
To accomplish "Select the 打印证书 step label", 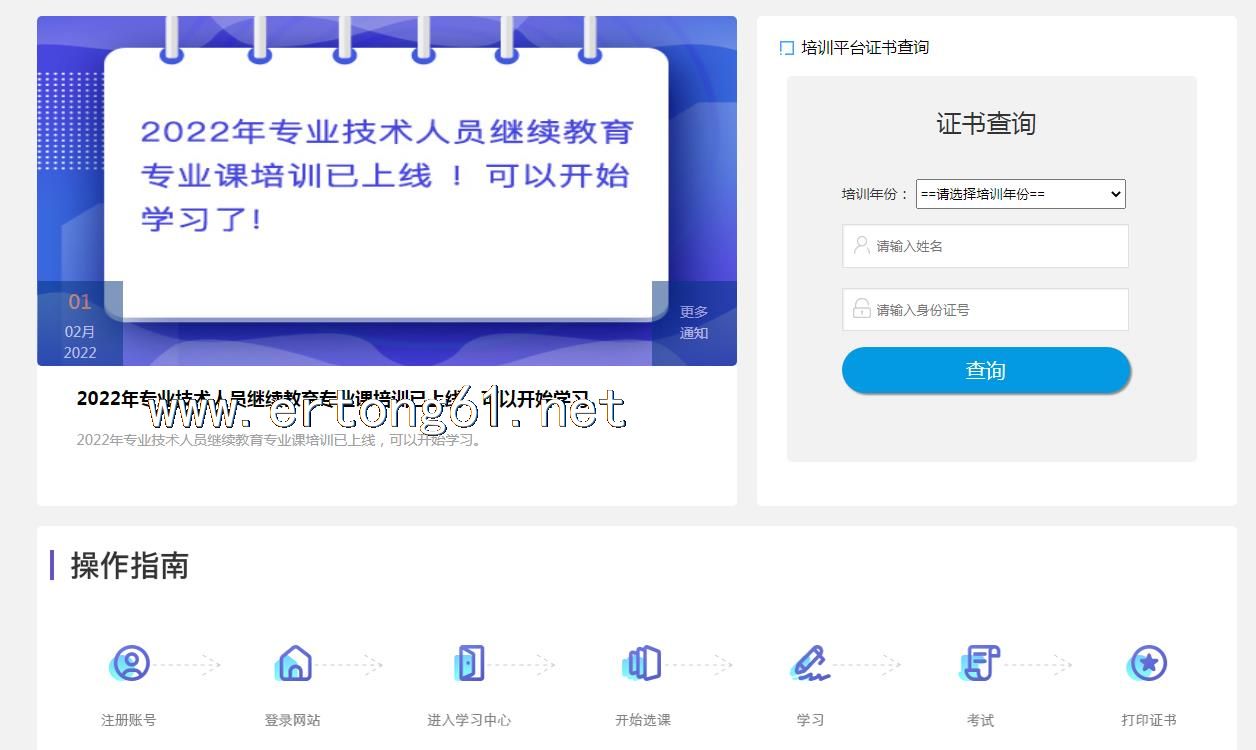I will (x=1148, y=720).
